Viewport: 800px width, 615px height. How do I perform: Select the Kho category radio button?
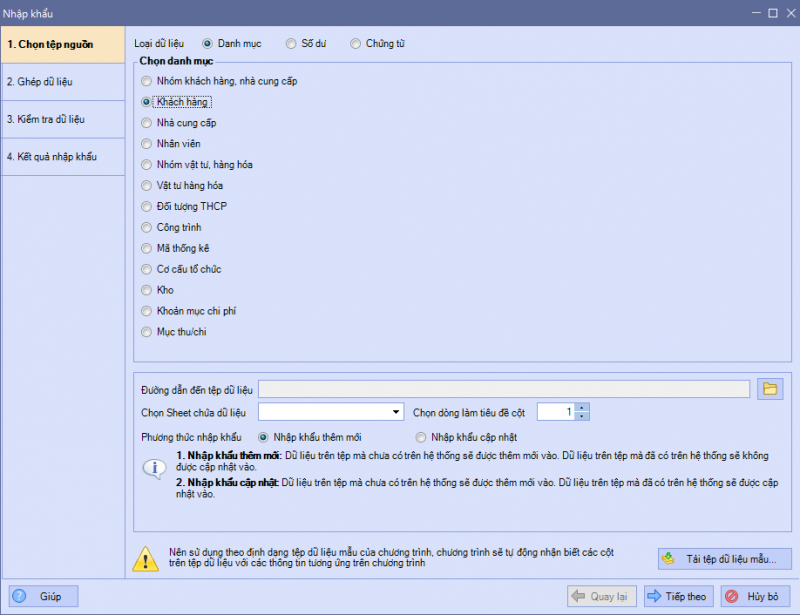coord(148,290)
